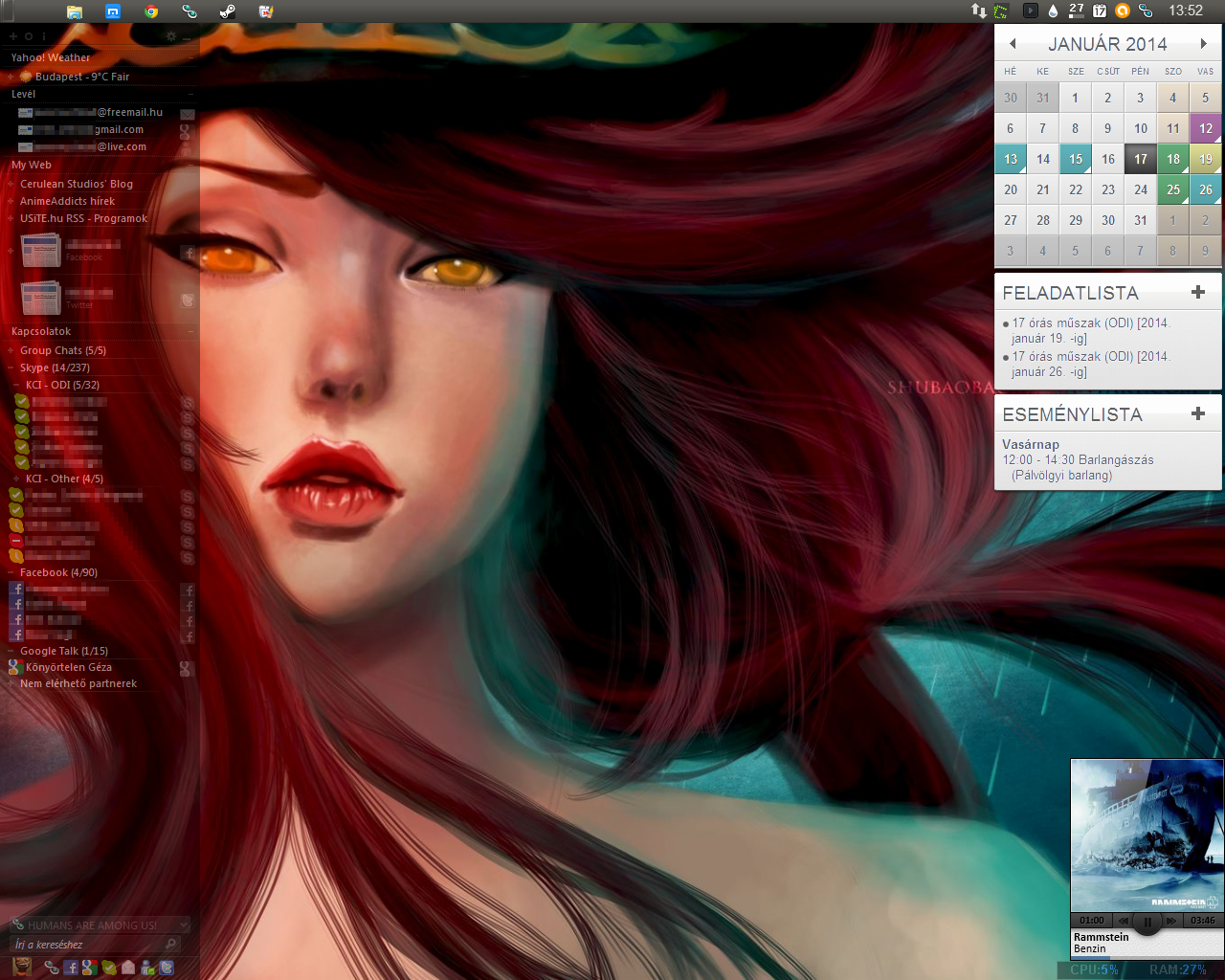1225x980 pixels.
Task: Open the clock showing 13:52
Action: [x=1186, y=11]
